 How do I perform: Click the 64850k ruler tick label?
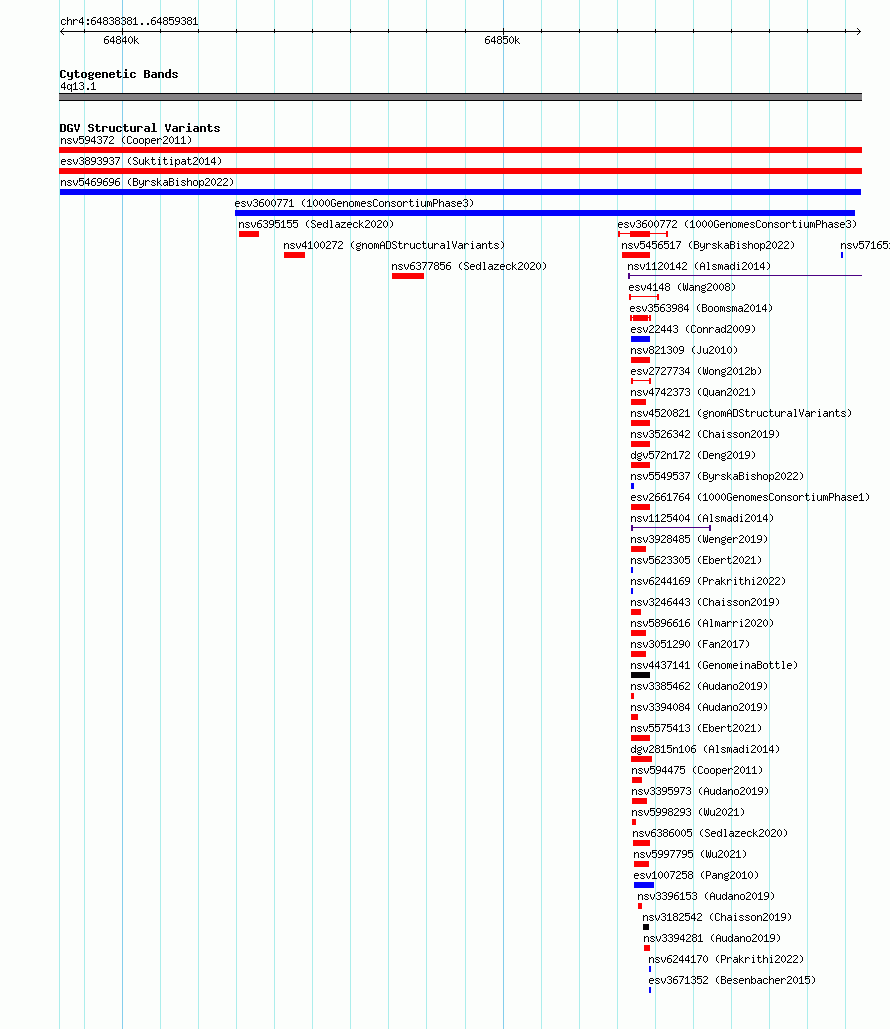(502, 41)
